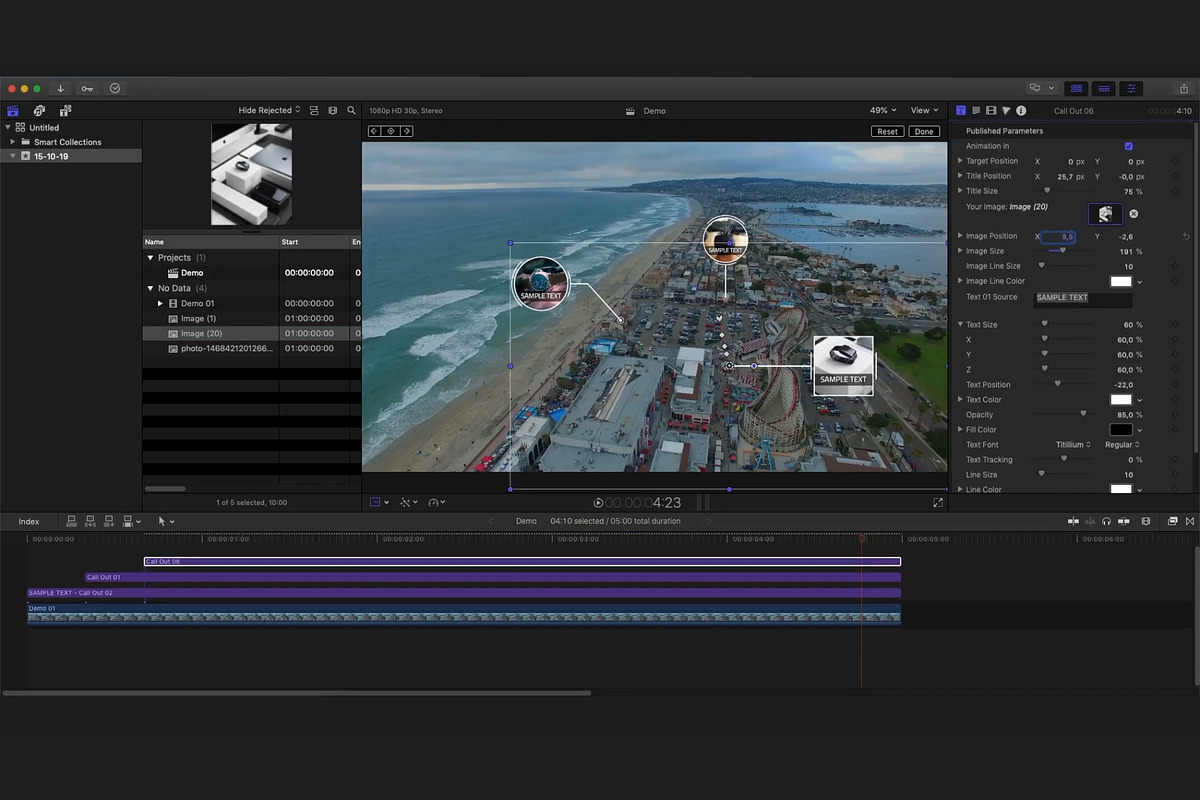
Task: Open the Video inspector filmstrip icon
Action: (991, 110)
